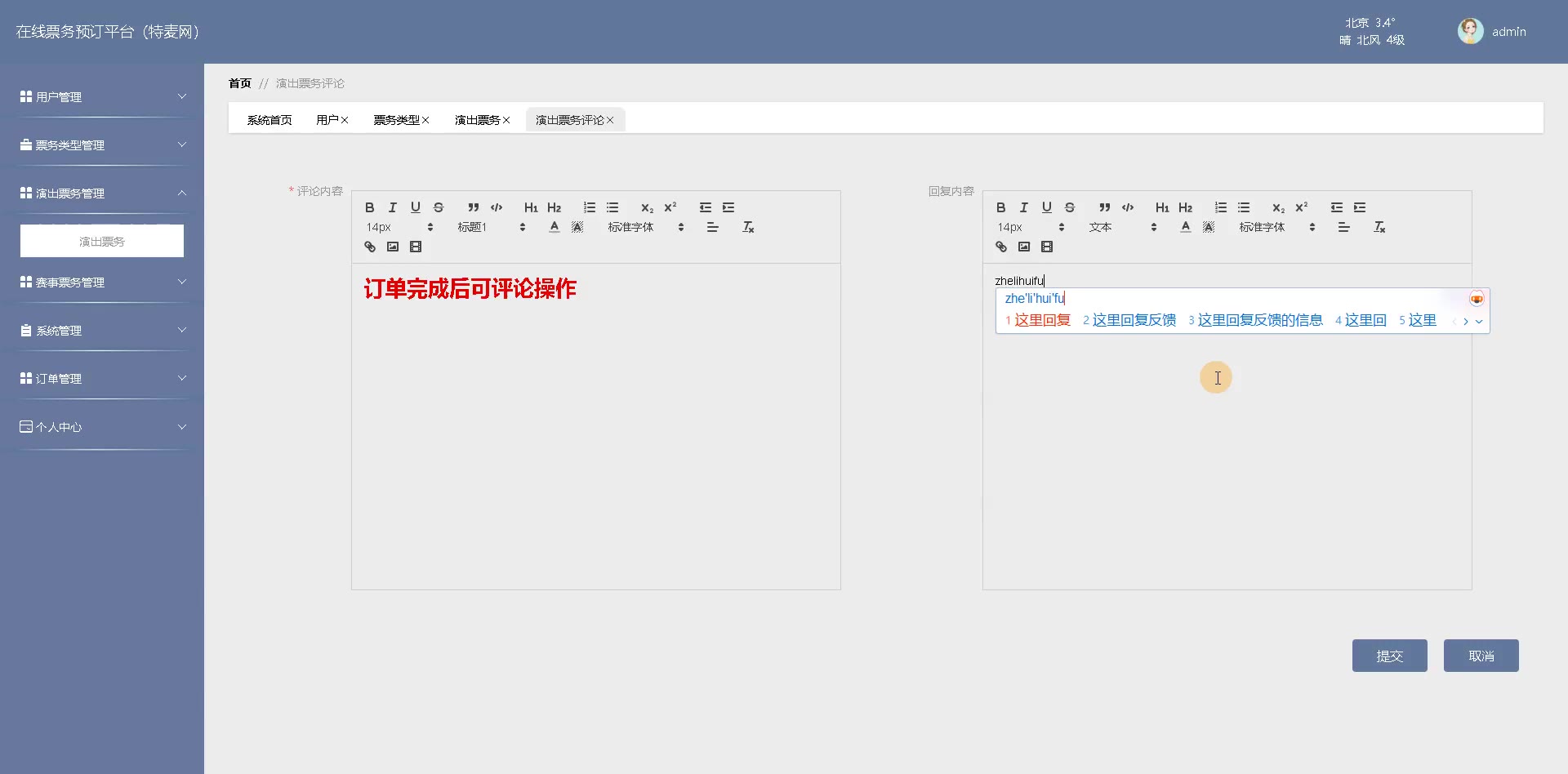
Task: Apply superscript in comment content editor
Action: point(670,207)
